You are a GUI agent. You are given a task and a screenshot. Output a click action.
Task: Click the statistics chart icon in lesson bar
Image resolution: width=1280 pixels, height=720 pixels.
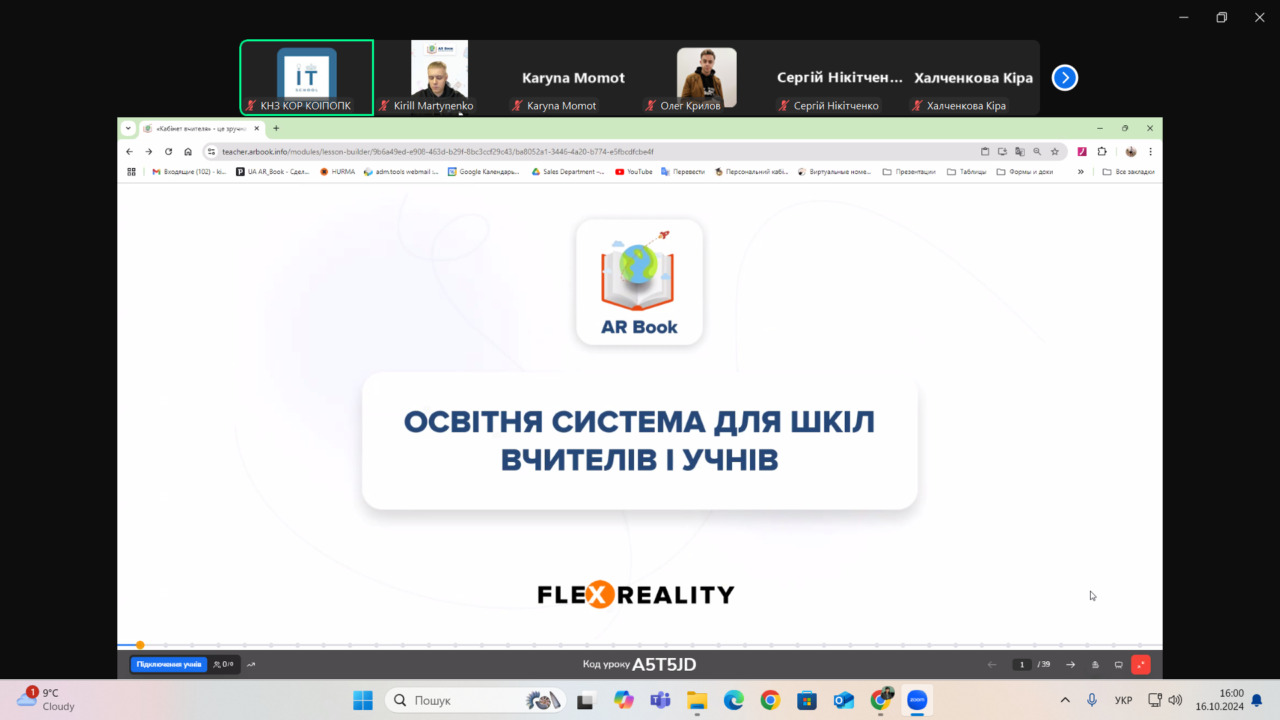251,665
